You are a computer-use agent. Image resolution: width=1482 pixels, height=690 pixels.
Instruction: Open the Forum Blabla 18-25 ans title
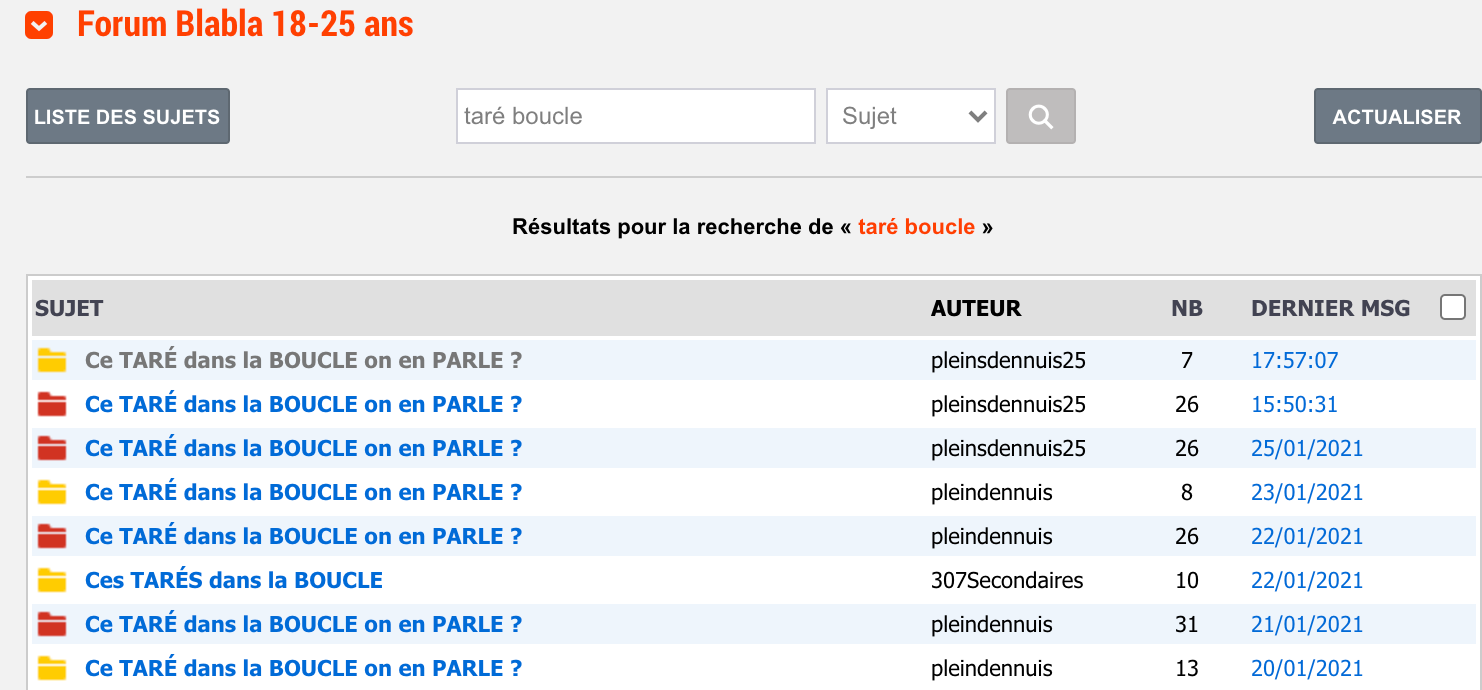pyautogui.click(x=245, y=24)
